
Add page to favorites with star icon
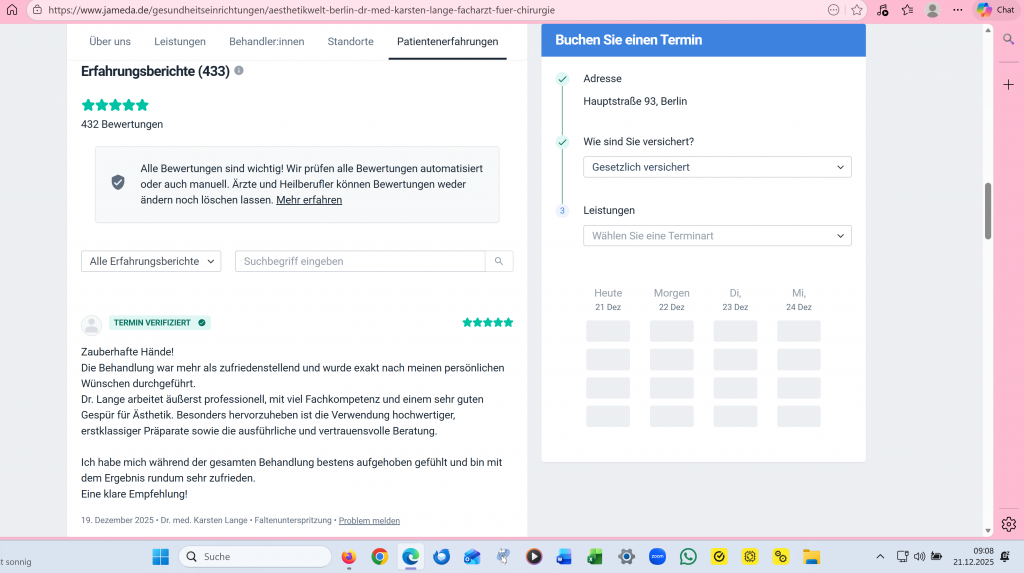click(857, 10)
